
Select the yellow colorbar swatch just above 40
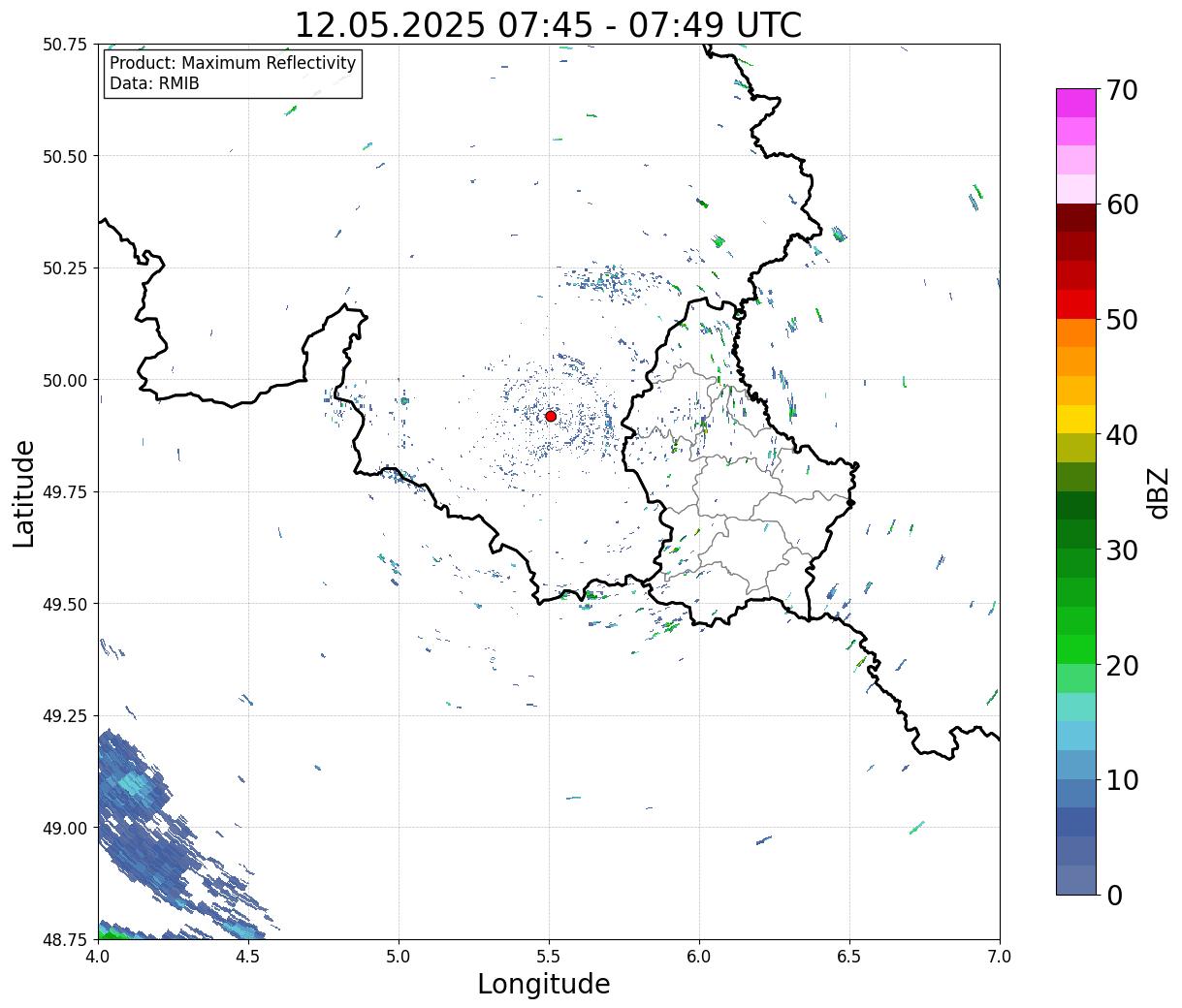pos(1076,419)
